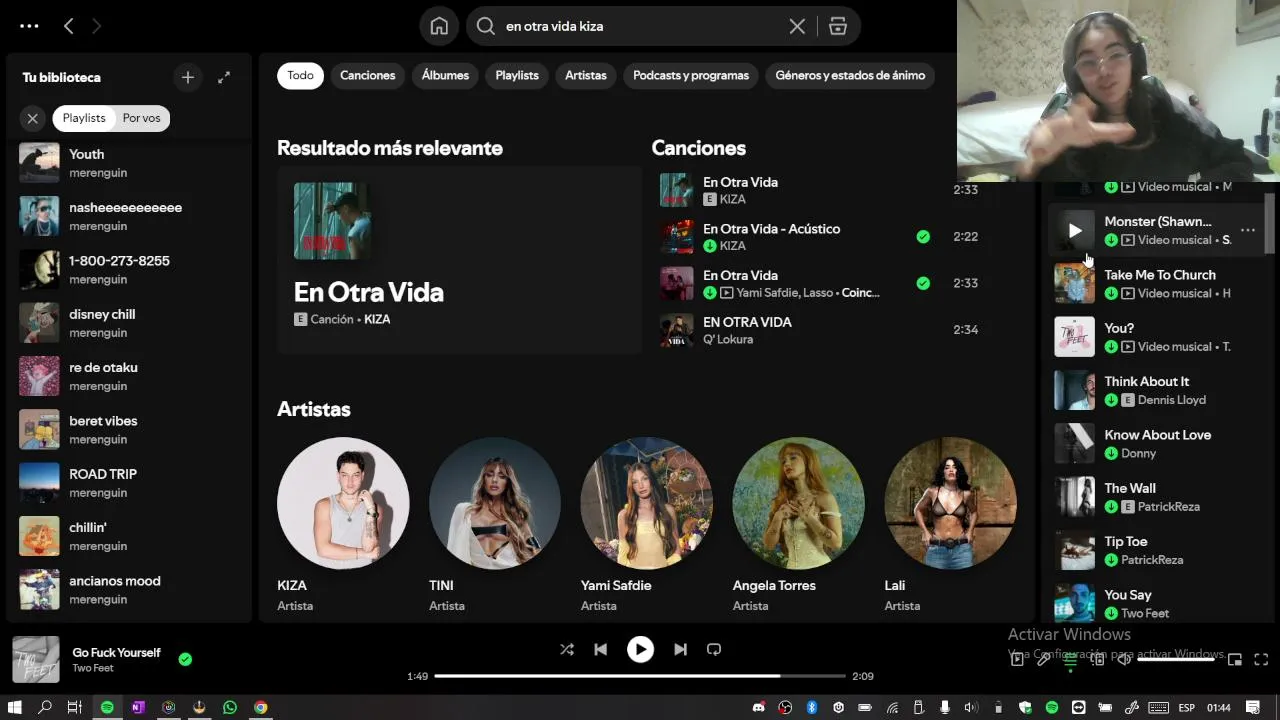The image size is (1280, 720).
Task: Open the Youth playlist in library
Action: click(x=129, y=163)
